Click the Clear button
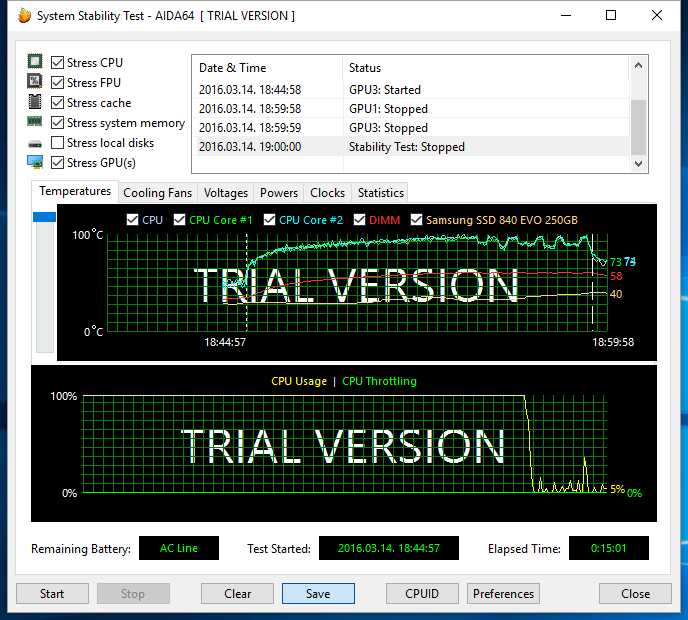This screenshot has width=688, height=620. [237, 594]
